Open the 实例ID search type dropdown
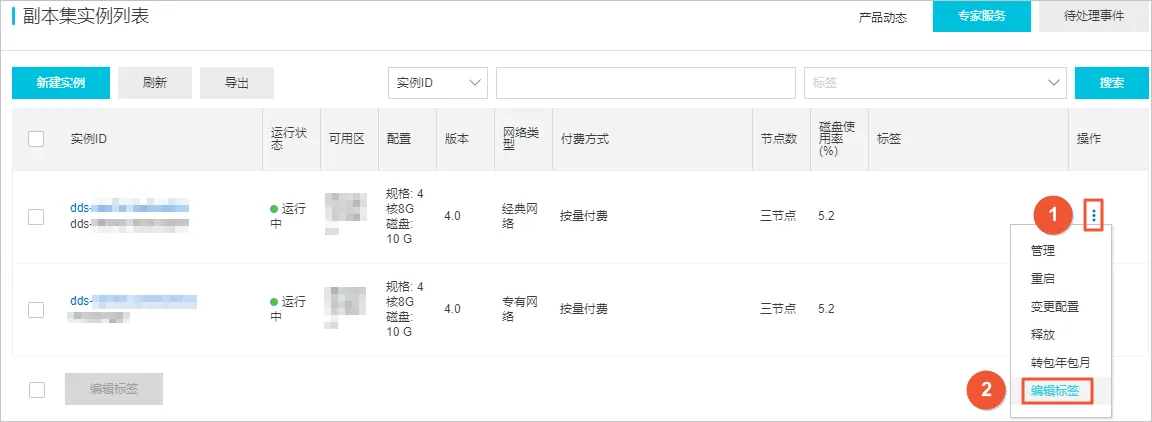 [x=437, y=83]
